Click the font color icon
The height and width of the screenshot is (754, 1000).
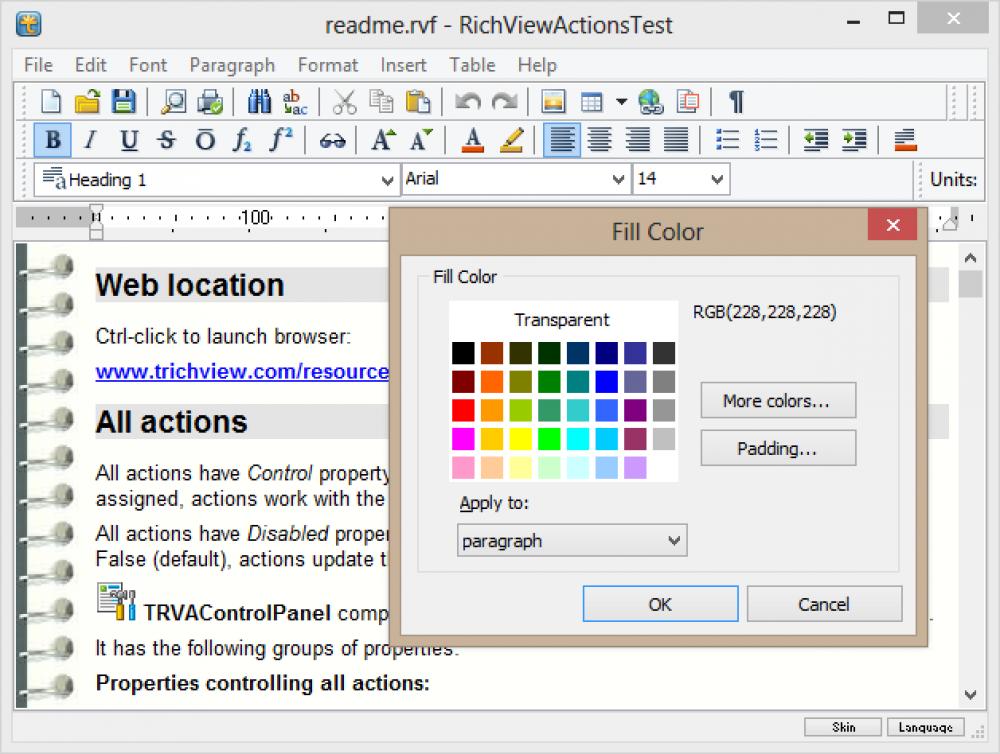pos(471,140)
